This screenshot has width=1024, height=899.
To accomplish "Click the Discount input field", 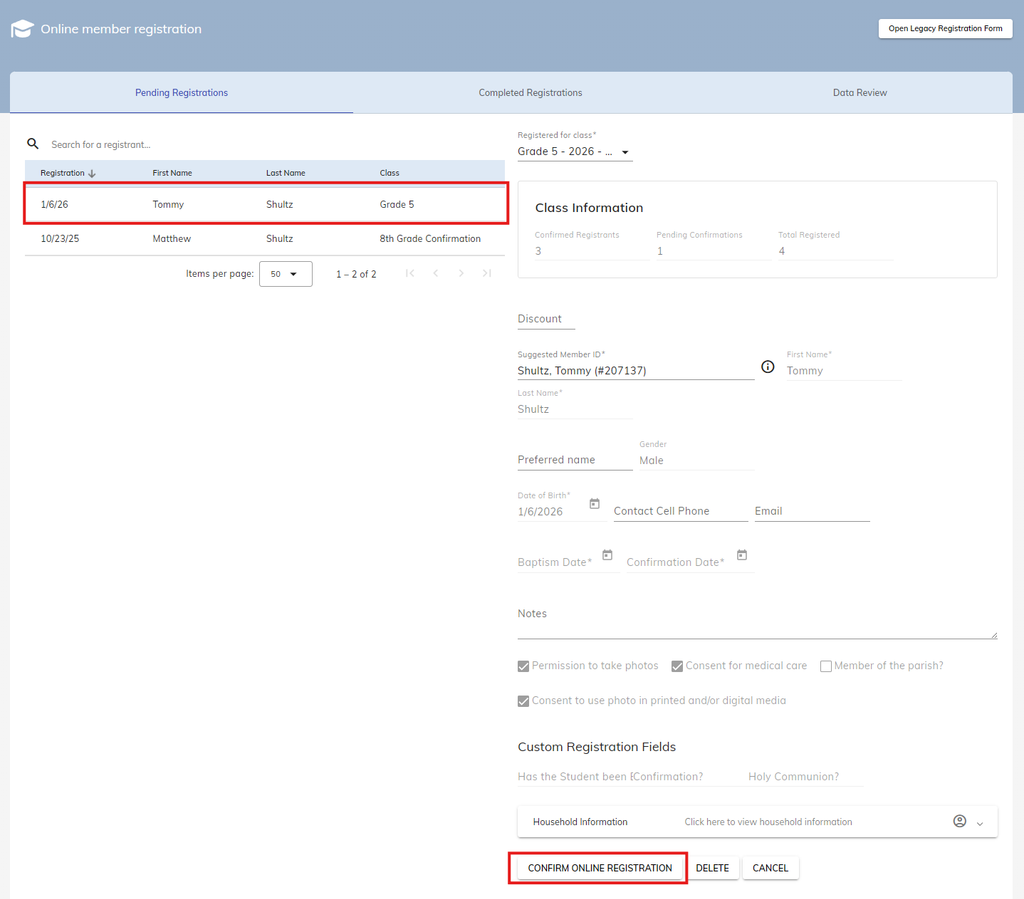I will (x=546, y=319).
